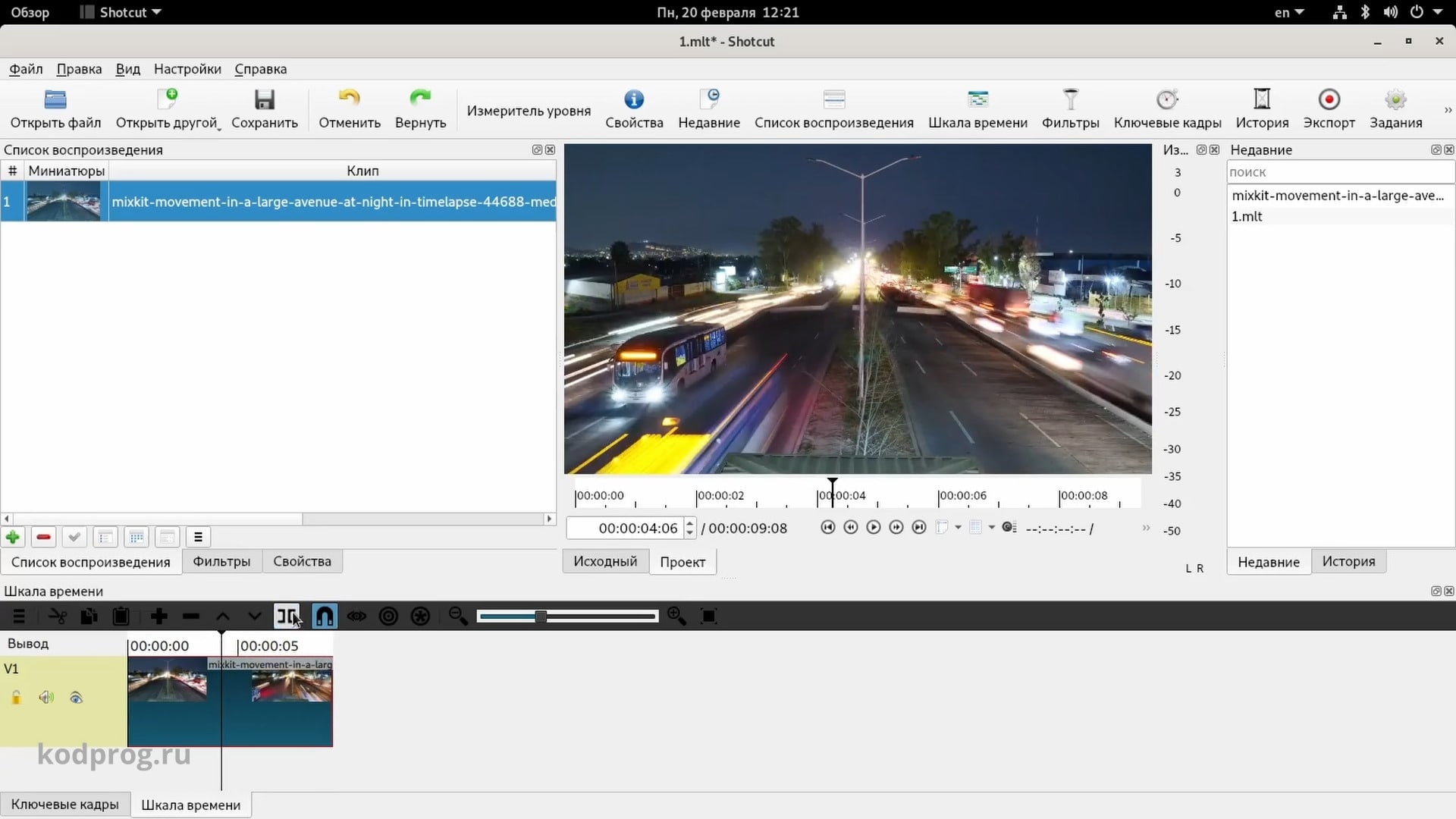Screen dimensions: 1456x819
Task: Mute track V1 speaker icon
Action: click(x=46, y=698)
